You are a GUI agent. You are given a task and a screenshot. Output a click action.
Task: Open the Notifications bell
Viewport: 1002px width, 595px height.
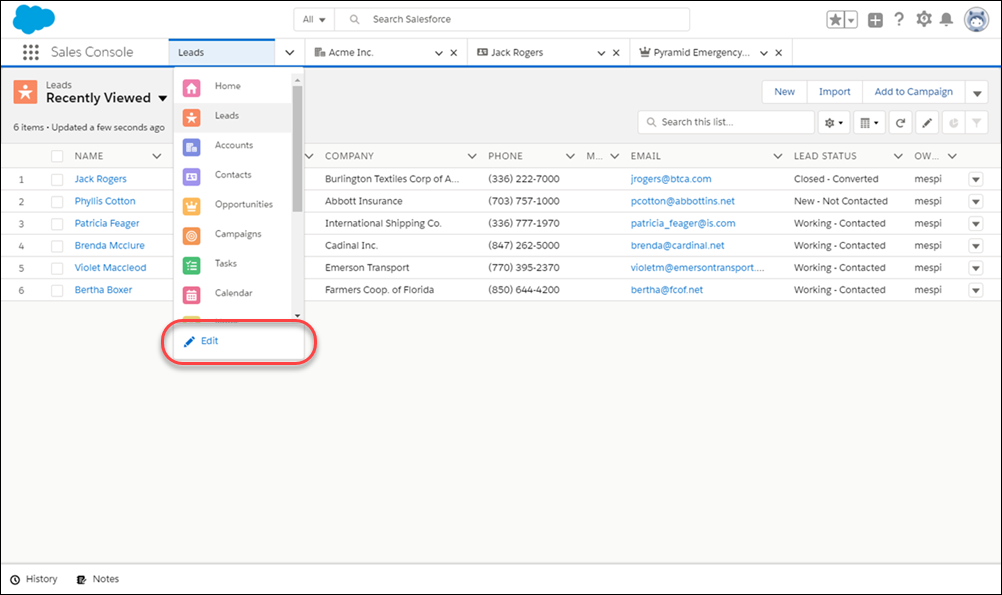pos(946,19)
